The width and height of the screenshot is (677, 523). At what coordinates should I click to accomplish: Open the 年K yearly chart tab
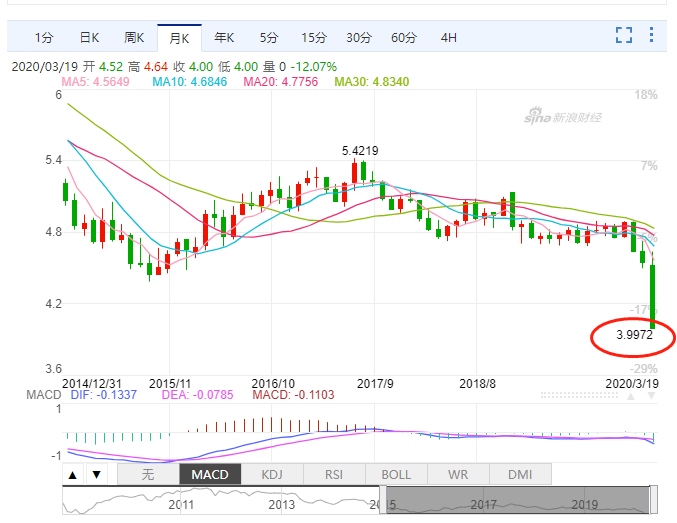224,38
